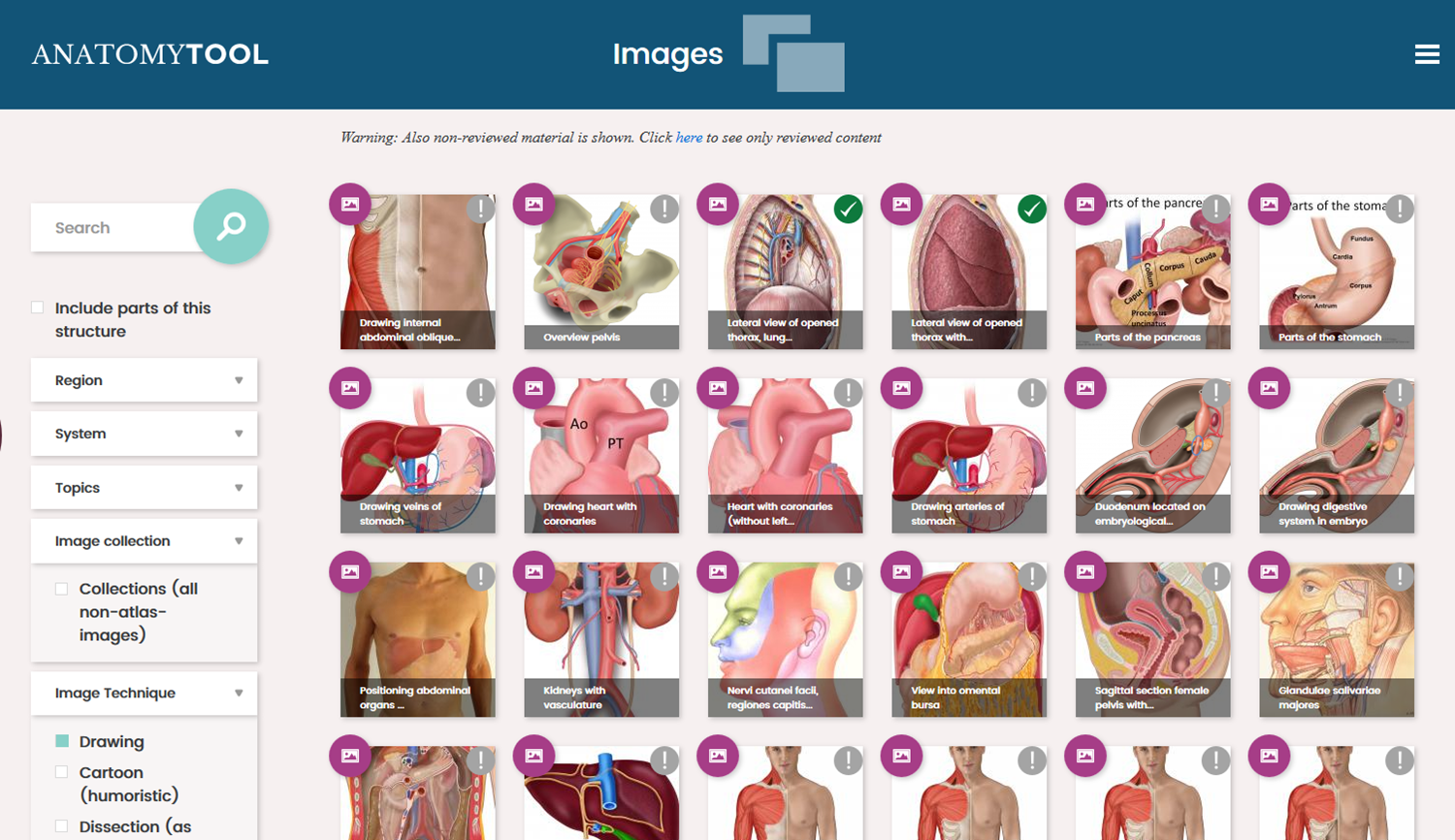
Task: Click the image type icon on Overview pelvis
Action: tap(533, 205)
